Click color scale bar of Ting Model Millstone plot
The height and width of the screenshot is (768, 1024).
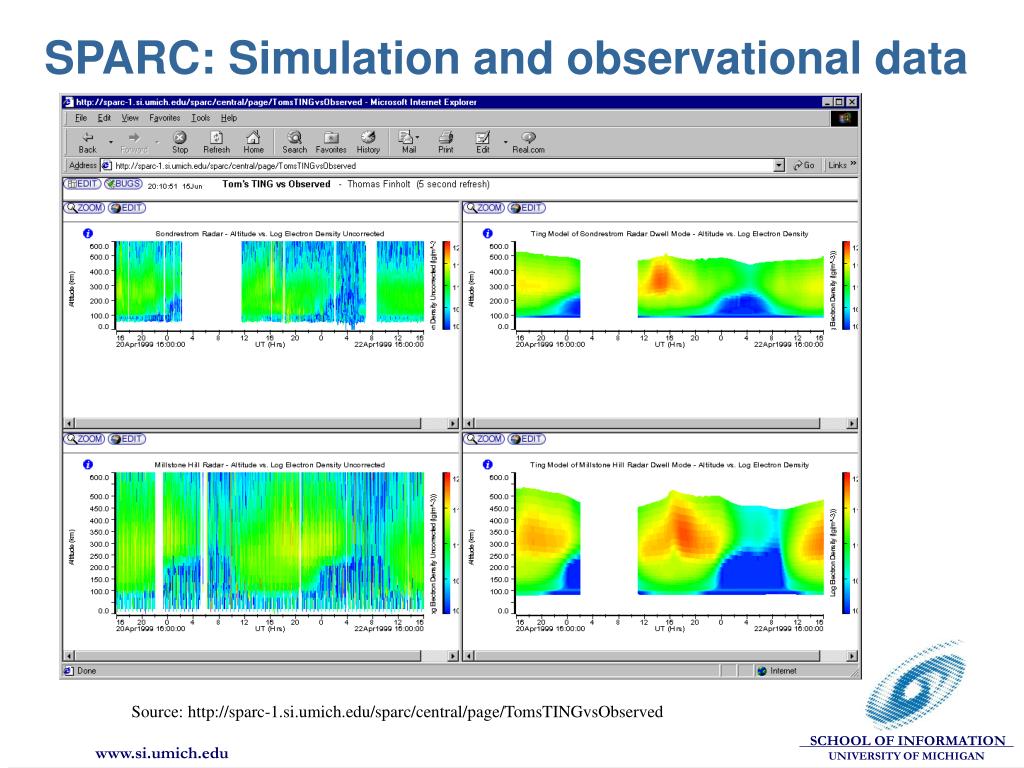pos(846,543)
